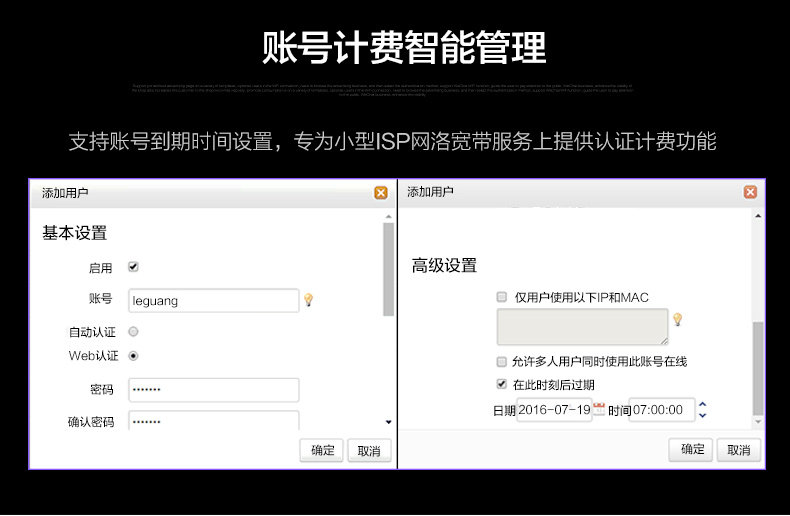This screenshot has height=516, width=790.
Task: Click scroll-down arrow in right dialog
Action: tap(758, 421)
